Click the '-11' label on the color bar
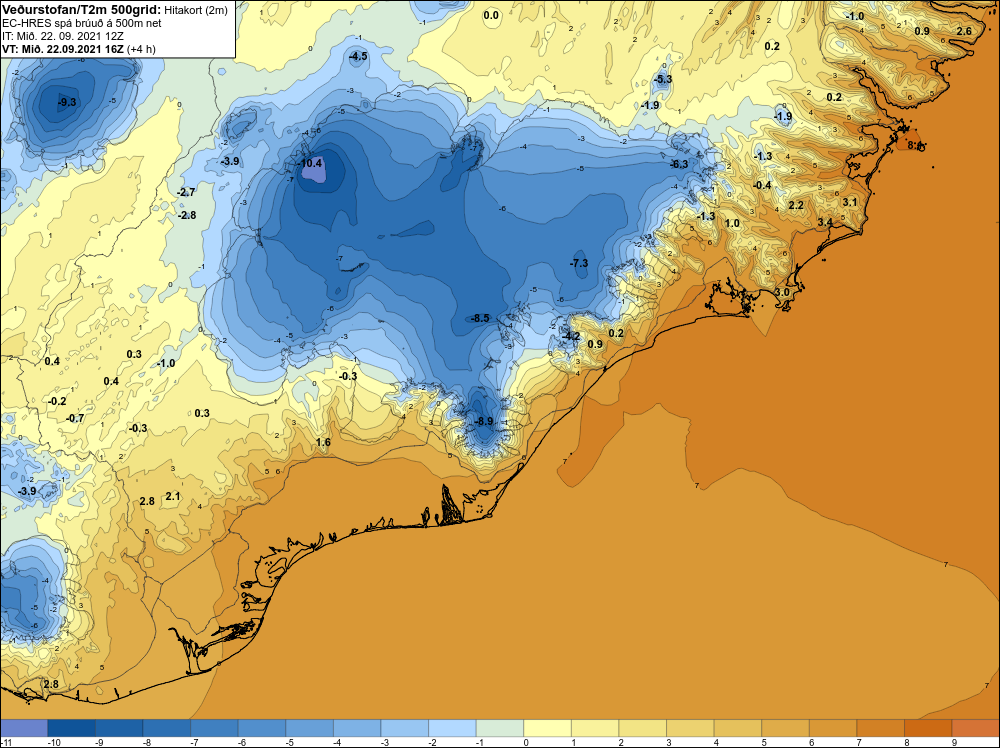This screenshot has height=748, width=1000. (6, 742)
